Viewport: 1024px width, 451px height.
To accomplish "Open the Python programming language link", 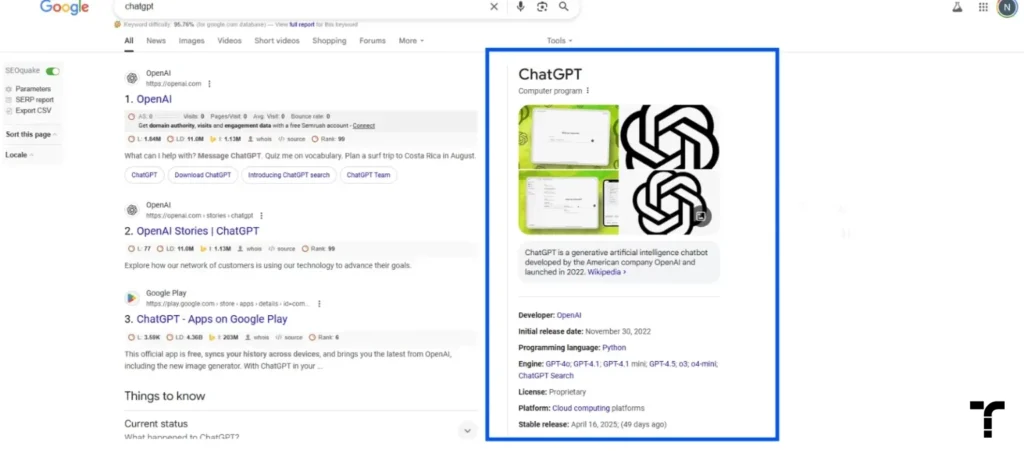I will pyautogui.click(x=614, y=348).
